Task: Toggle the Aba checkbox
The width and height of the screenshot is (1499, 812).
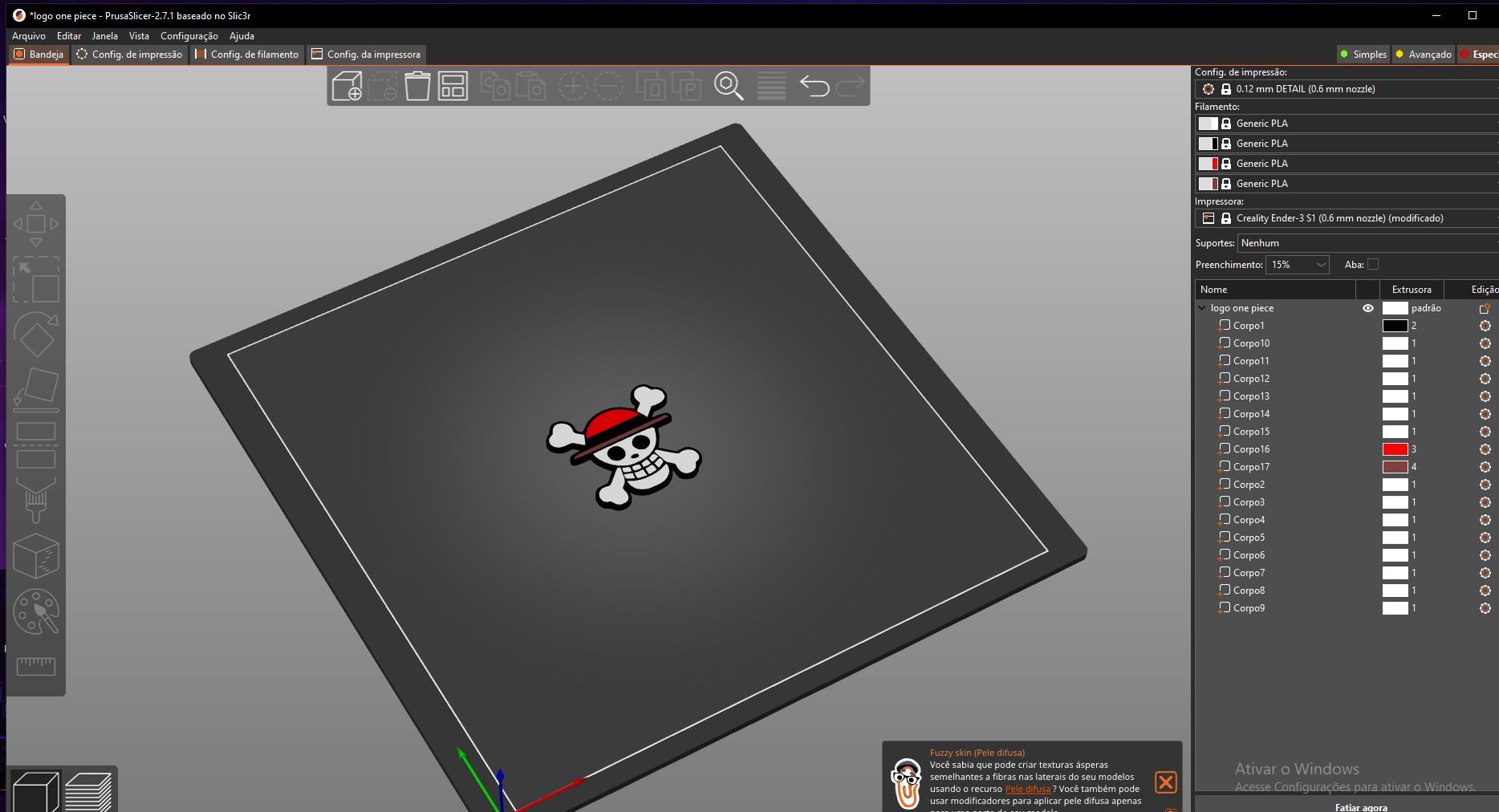Action: tap(1373, 264)
